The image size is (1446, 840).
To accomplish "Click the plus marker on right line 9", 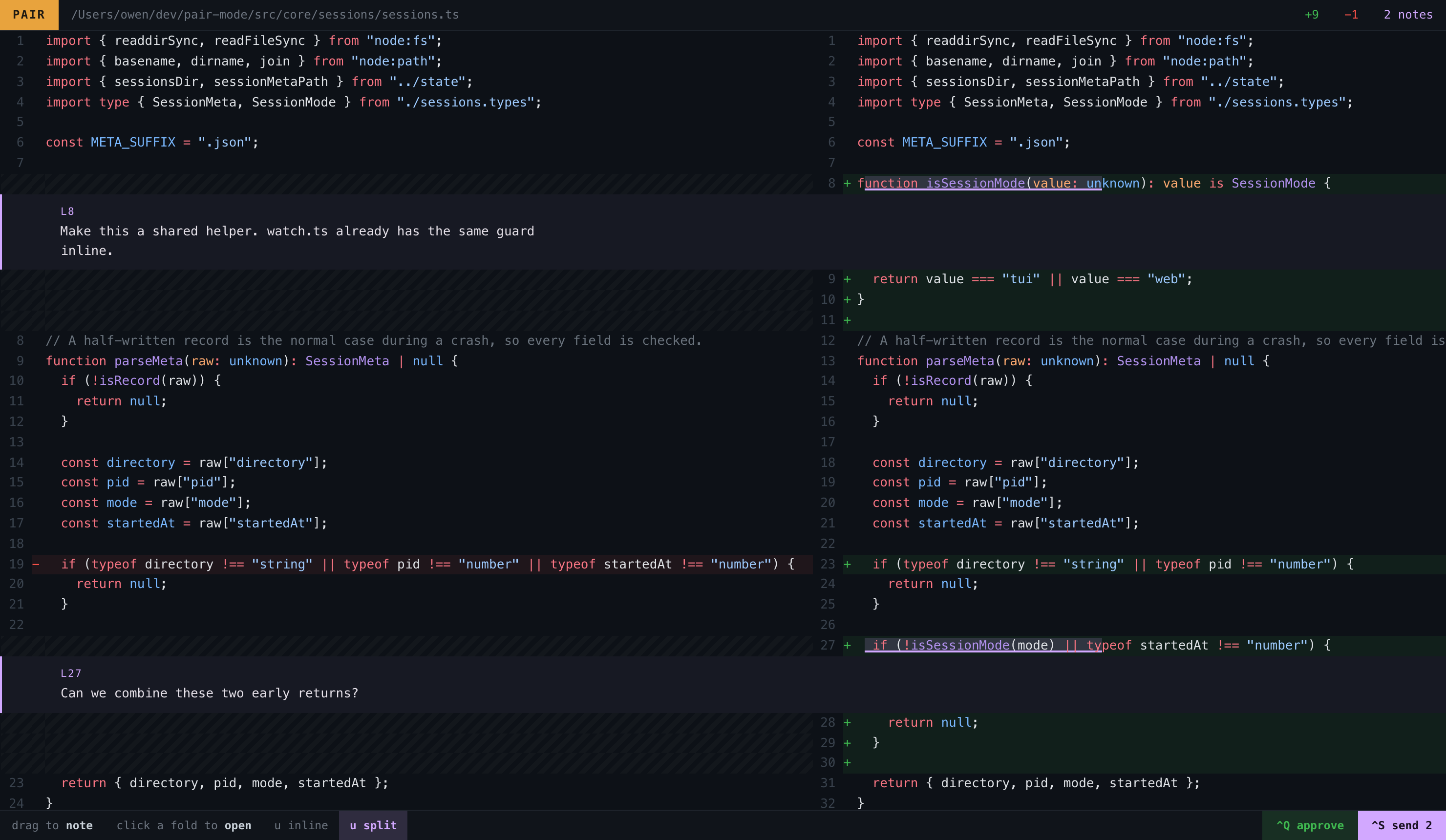I will coord(848,279).
